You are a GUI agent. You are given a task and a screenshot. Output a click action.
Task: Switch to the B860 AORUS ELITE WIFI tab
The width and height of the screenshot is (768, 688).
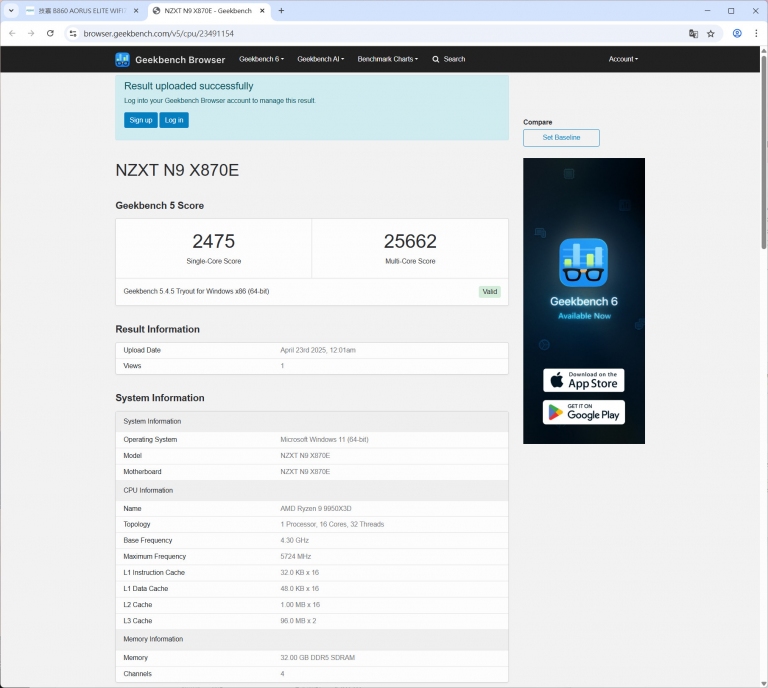click(82, 10)
